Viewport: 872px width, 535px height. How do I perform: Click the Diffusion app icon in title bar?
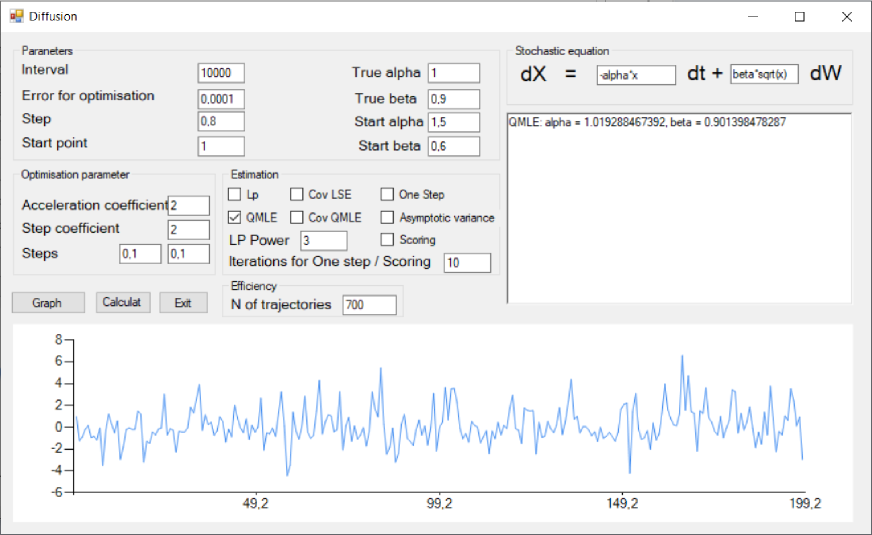(x=16, y=16)
